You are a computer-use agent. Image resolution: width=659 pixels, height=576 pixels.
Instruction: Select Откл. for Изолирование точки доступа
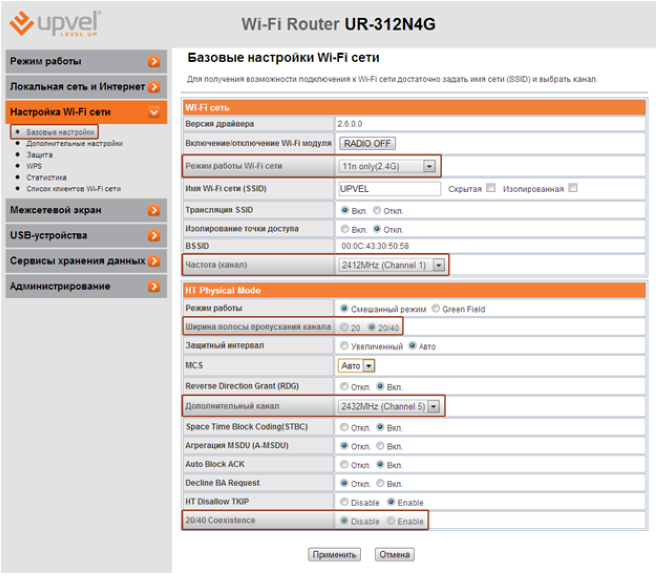pyautogui.click(x=377, y=229)
